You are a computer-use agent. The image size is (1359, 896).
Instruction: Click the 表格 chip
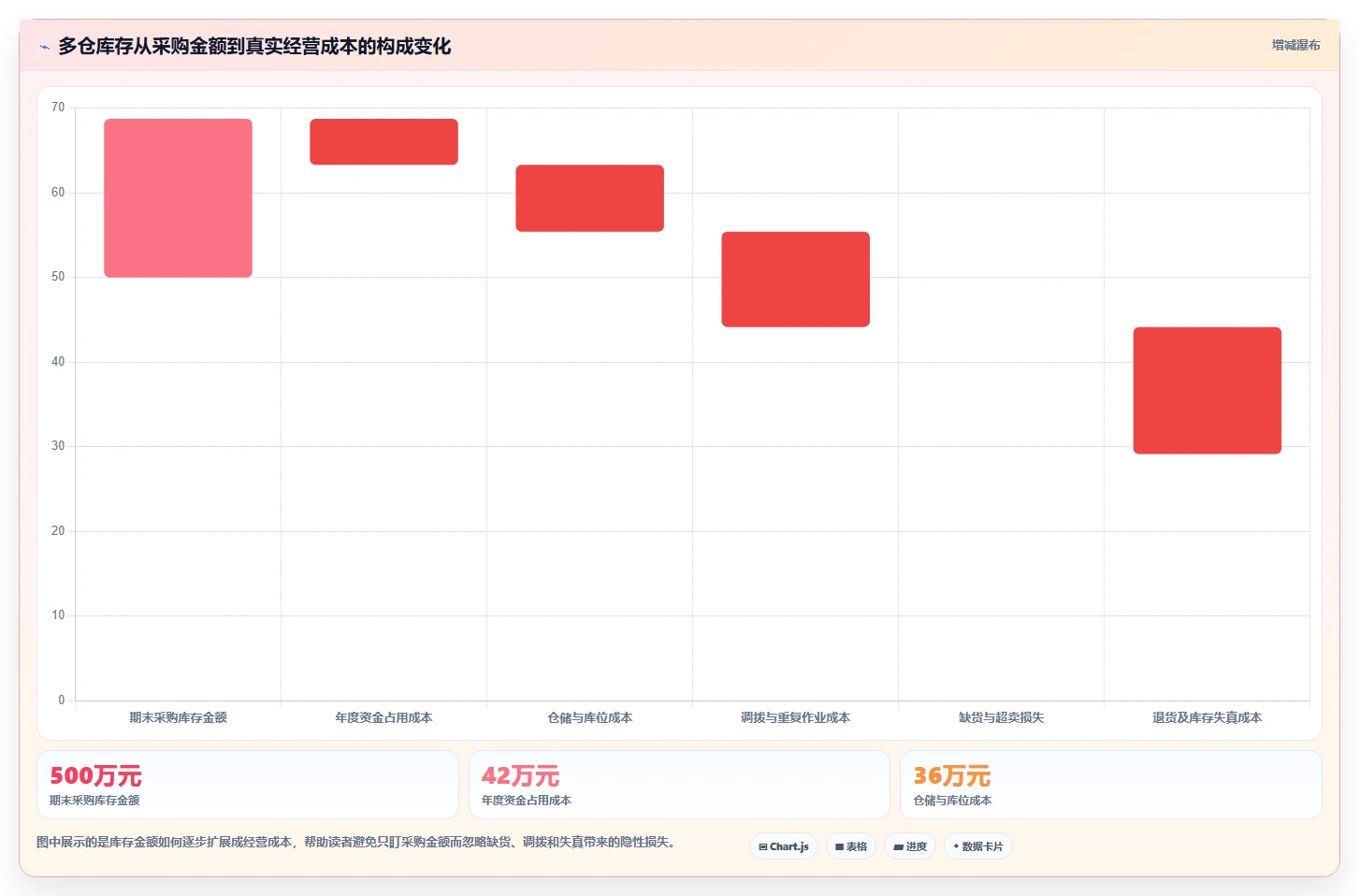pos(851,846)
